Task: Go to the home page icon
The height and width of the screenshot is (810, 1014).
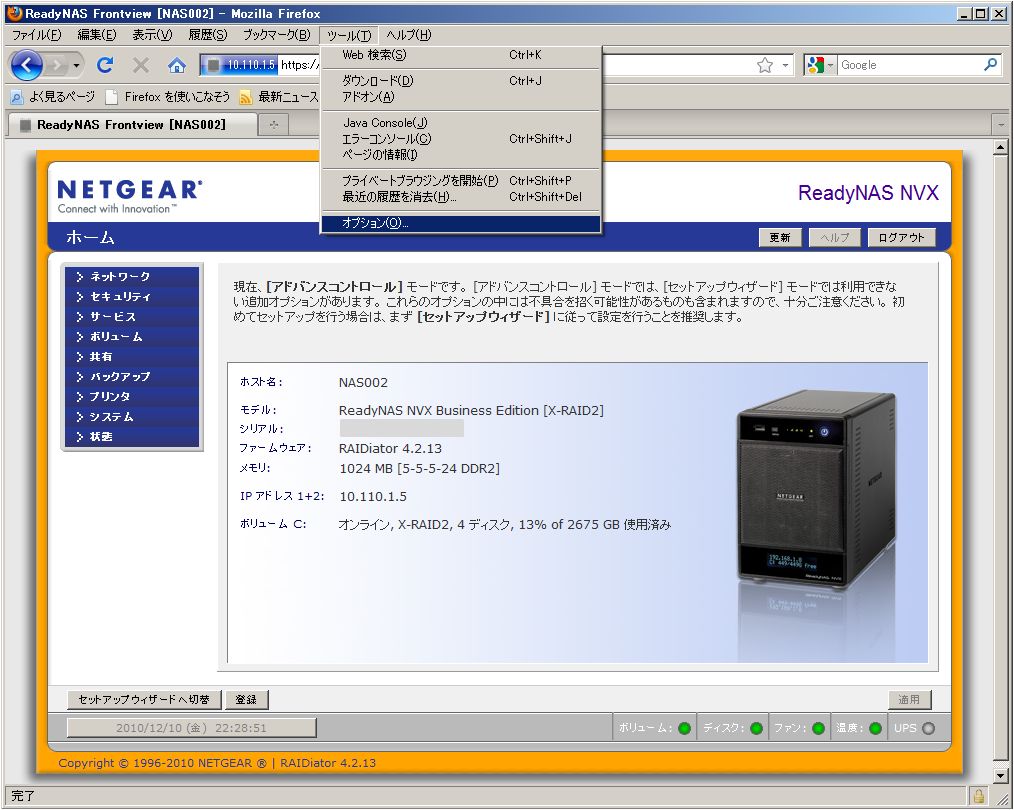Action: coord(177,65)
